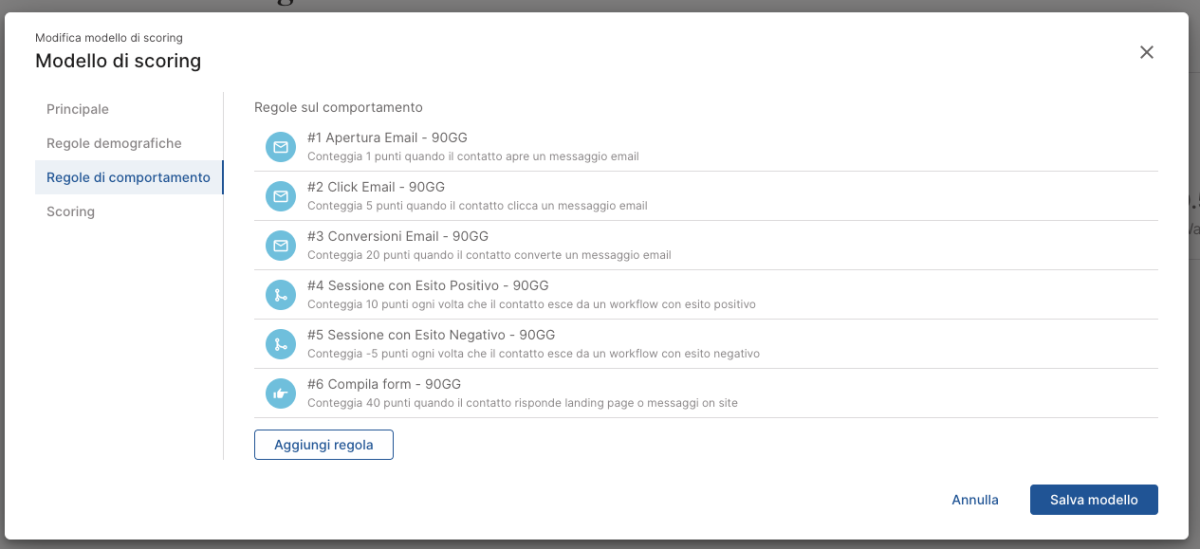
Task: Open rule #6 Compila form - 90GG title
Action: [x=384, y=384]
